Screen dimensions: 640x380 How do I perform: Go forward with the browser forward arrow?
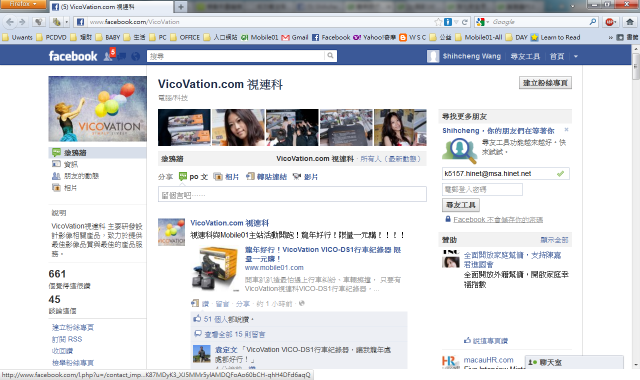[x=22, y=22]
